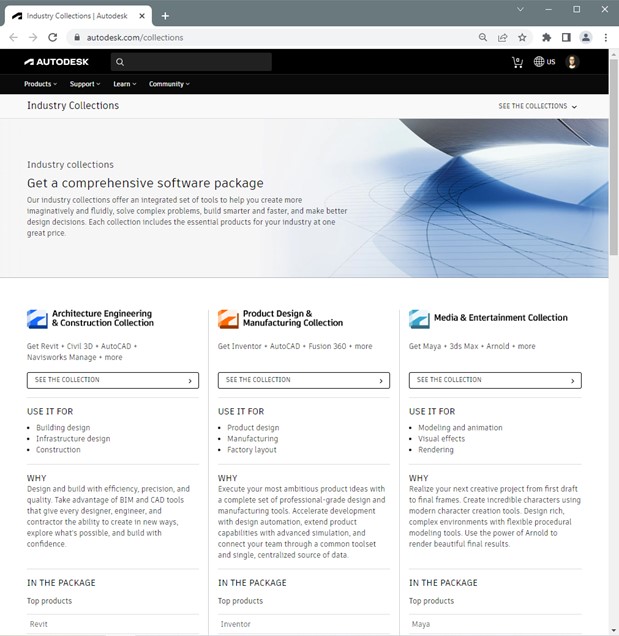Click the globe US region selector

(544, 62)
